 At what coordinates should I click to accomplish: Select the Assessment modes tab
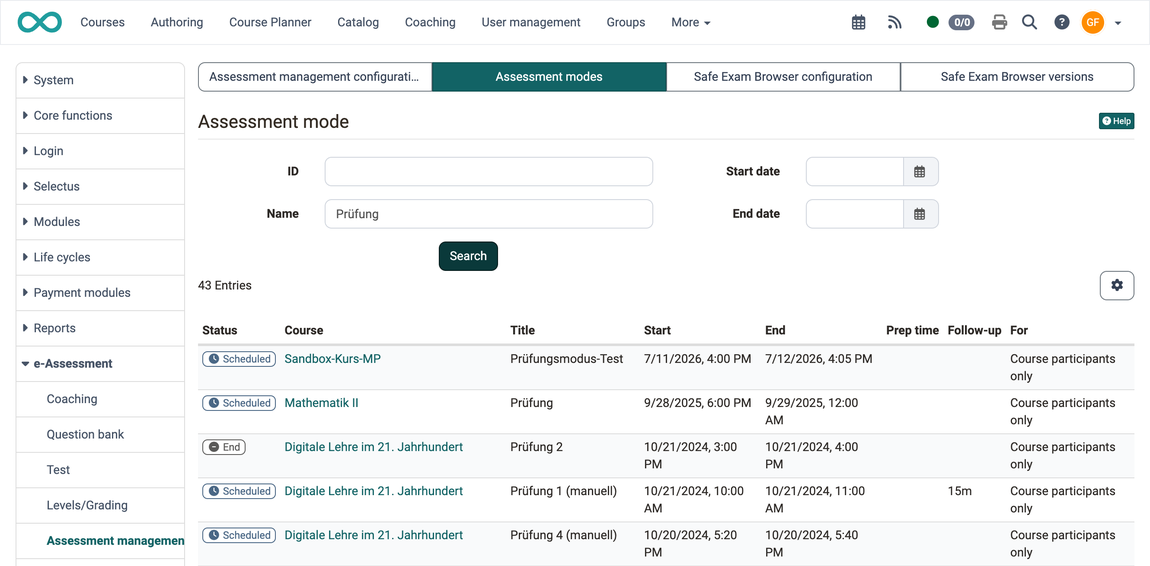(x=549, y=77)
